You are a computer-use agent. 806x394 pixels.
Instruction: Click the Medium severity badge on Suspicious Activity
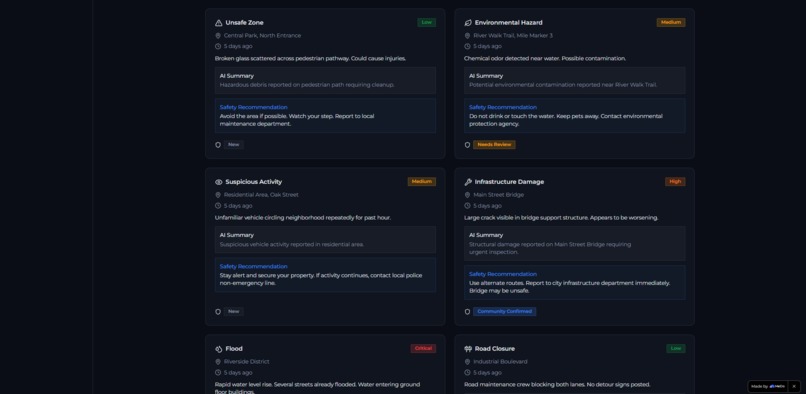[422, 182]
